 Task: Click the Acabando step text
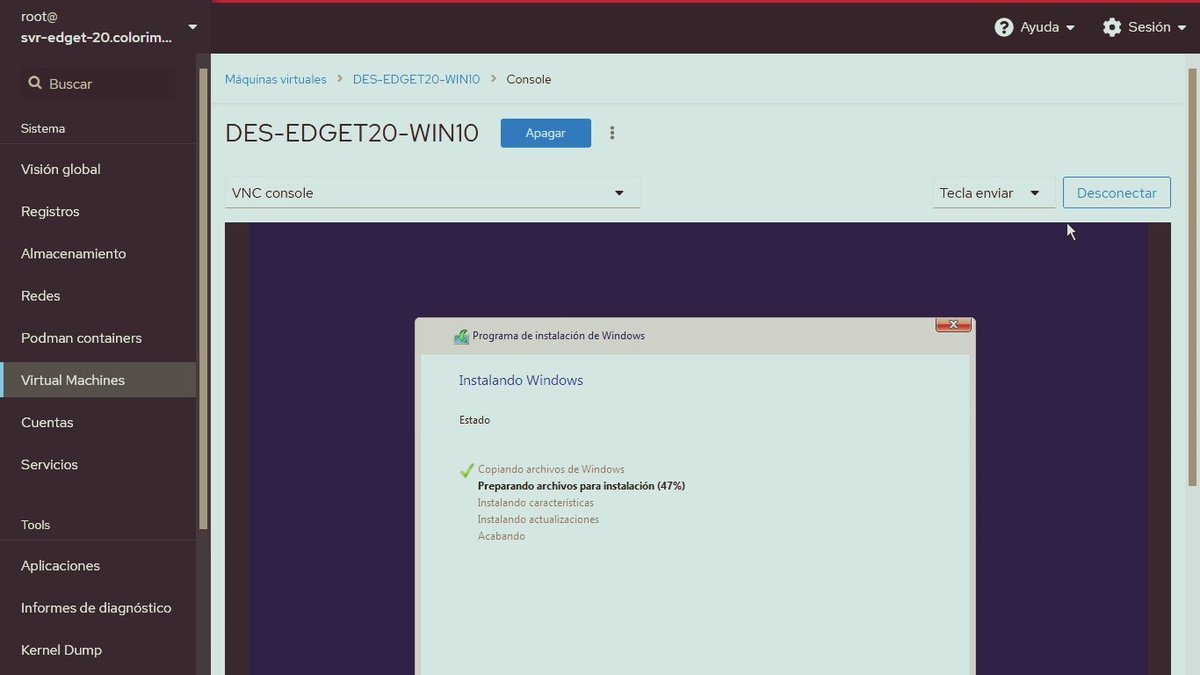click(x=501, y=536)
